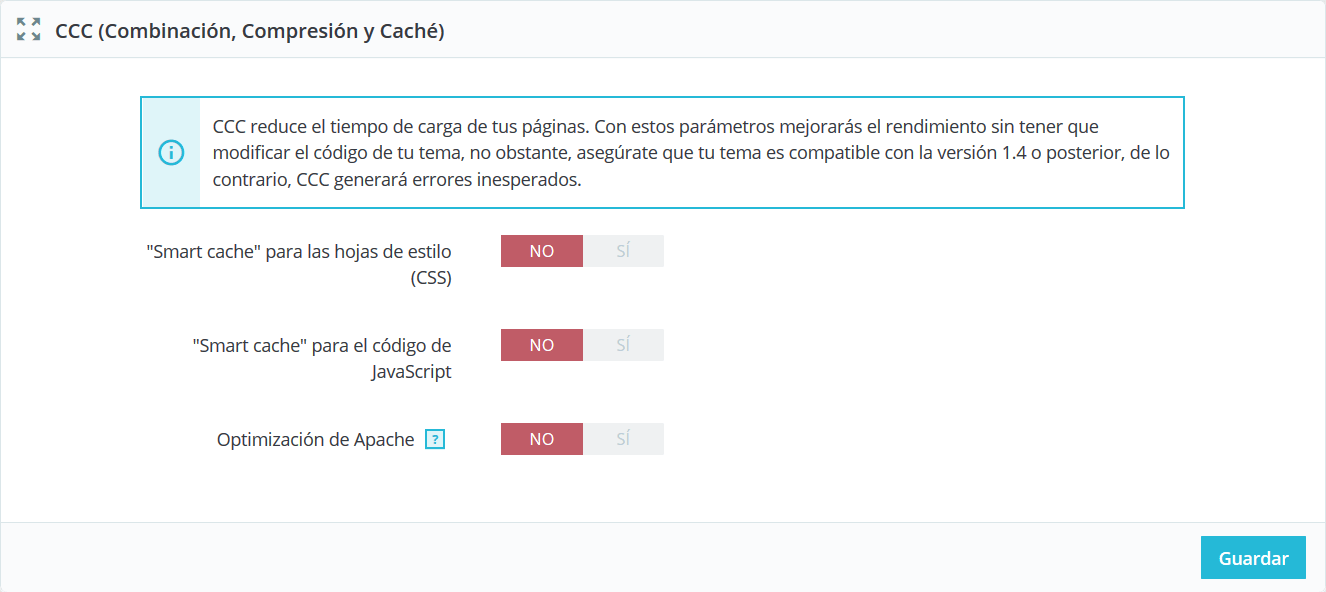
Task: Click the CCC information message text
Action: click(x=691, y=154)
